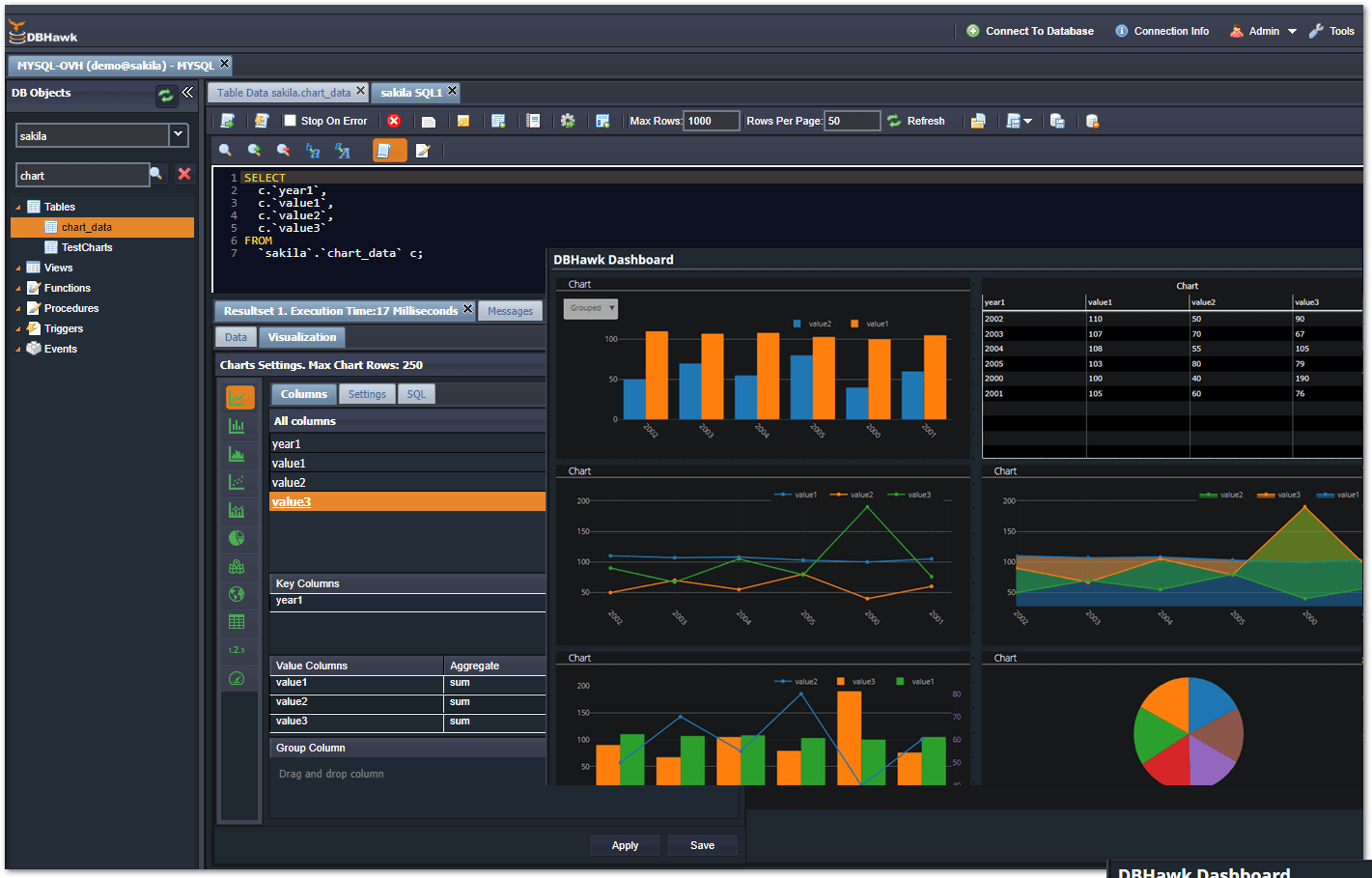Open the sakila SQL1 tab
1372x878 pixels.
pyautogui.click(x=409, y=92)
